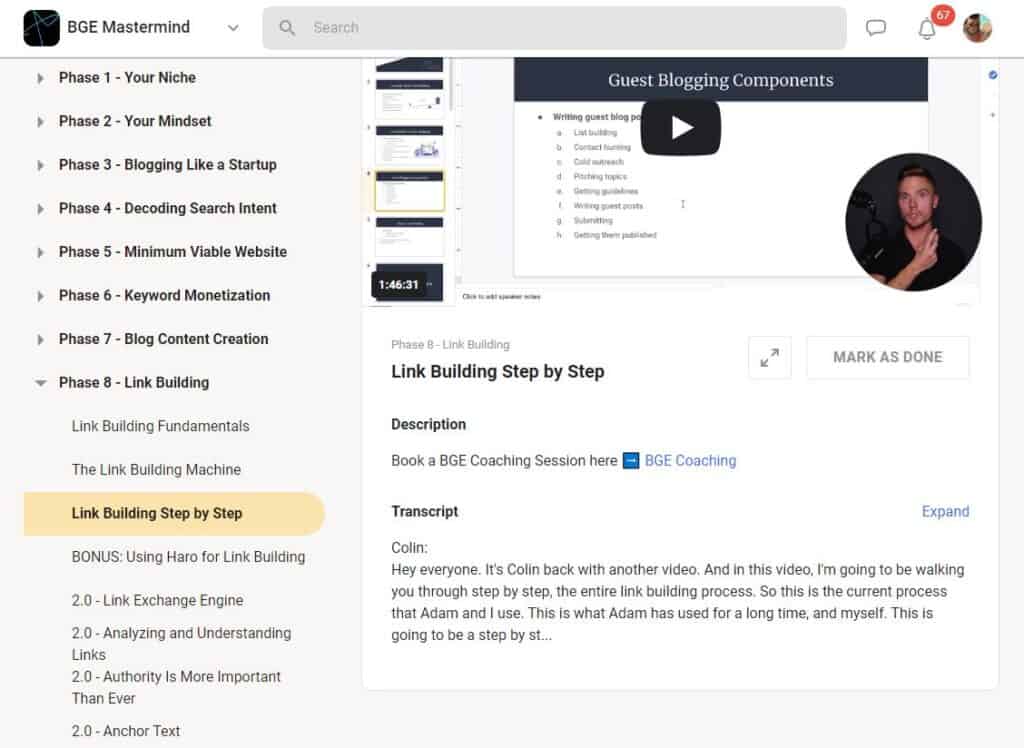Click the MARK AS DONE button
The width and height of the screenshot is (1024, 748).
coord(888,357)
